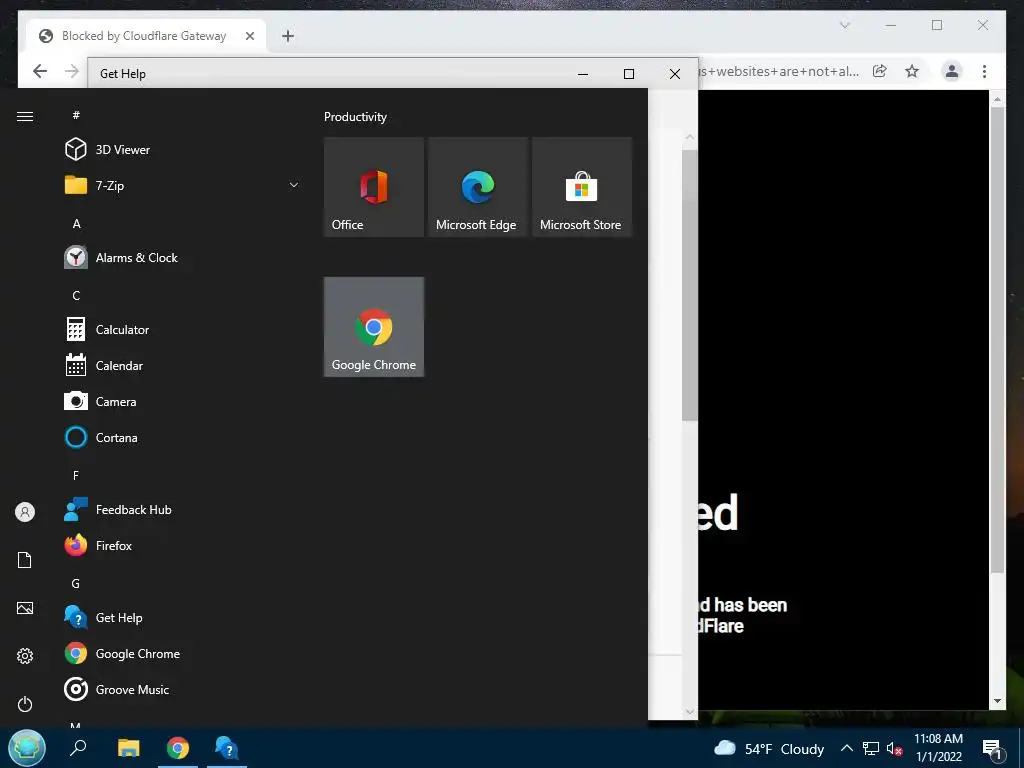Viewport: 1024px width, 768px height.
Task: Click the Microsoft Edge tile
Action: click(478, 187)
